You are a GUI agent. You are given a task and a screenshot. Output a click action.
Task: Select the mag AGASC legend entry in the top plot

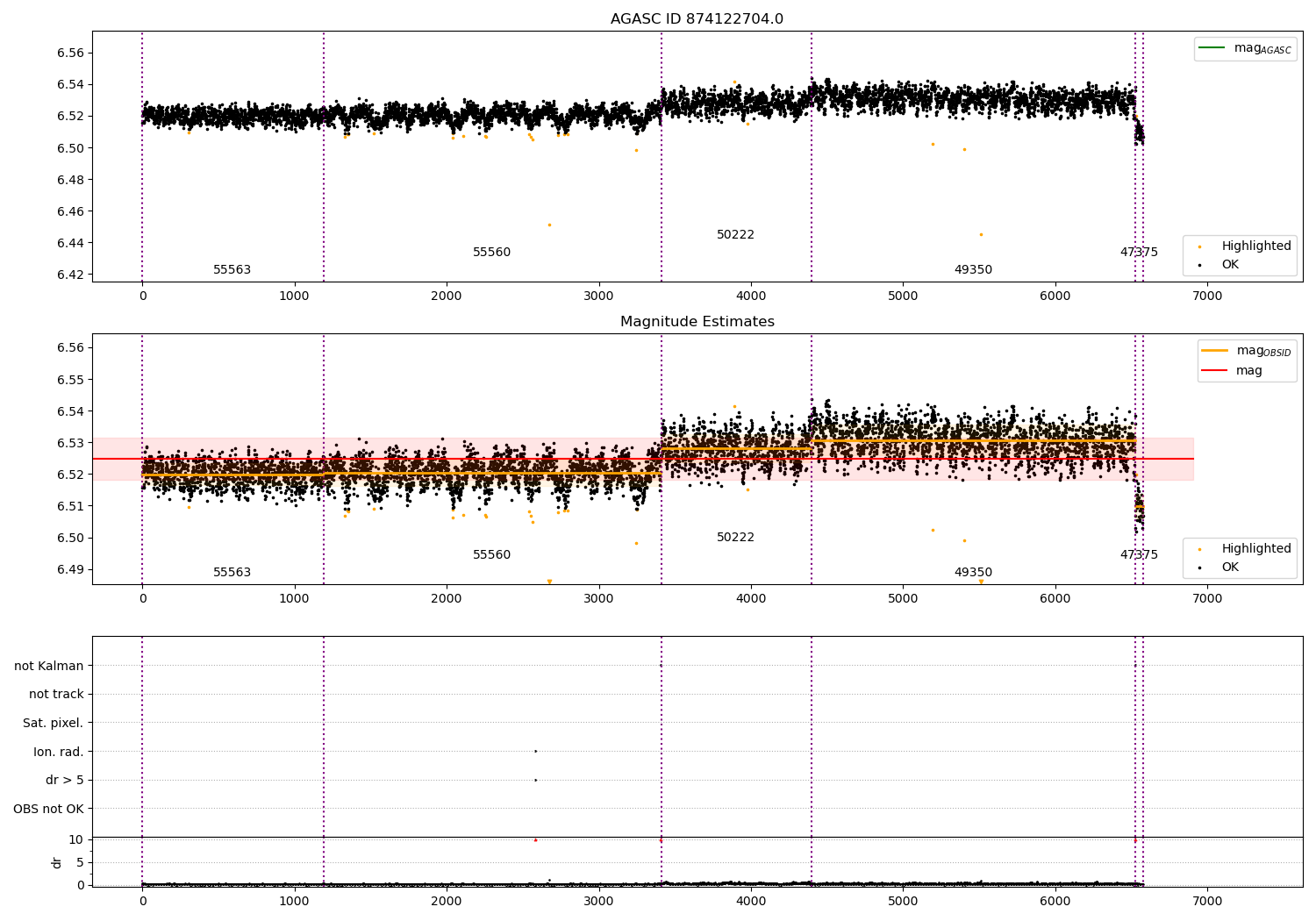[x=1245, y=48]
